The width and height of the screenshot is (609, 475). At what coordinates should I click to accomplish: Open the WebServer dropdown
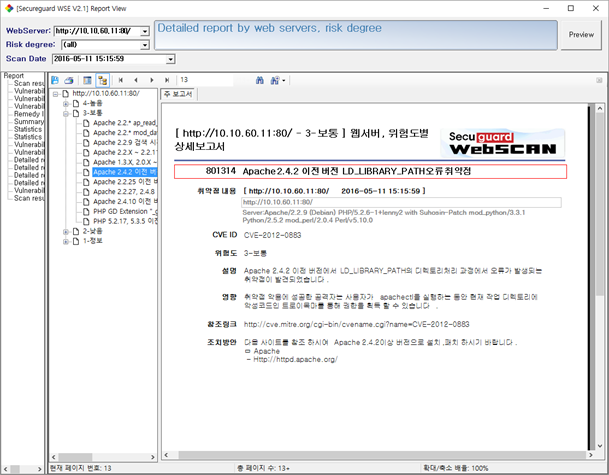145,31
